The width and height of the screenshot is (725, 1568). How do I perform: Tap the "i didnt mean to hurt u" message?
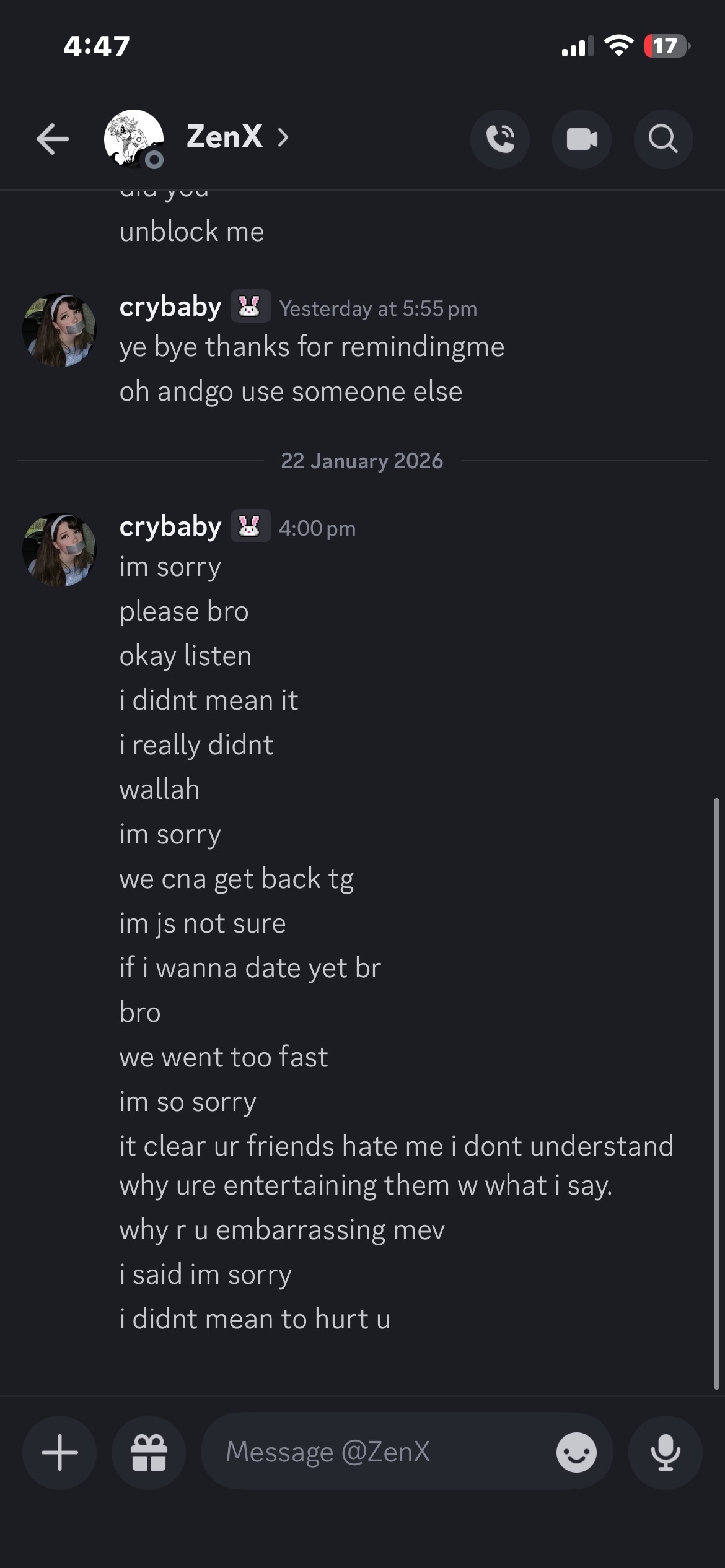255,1319
